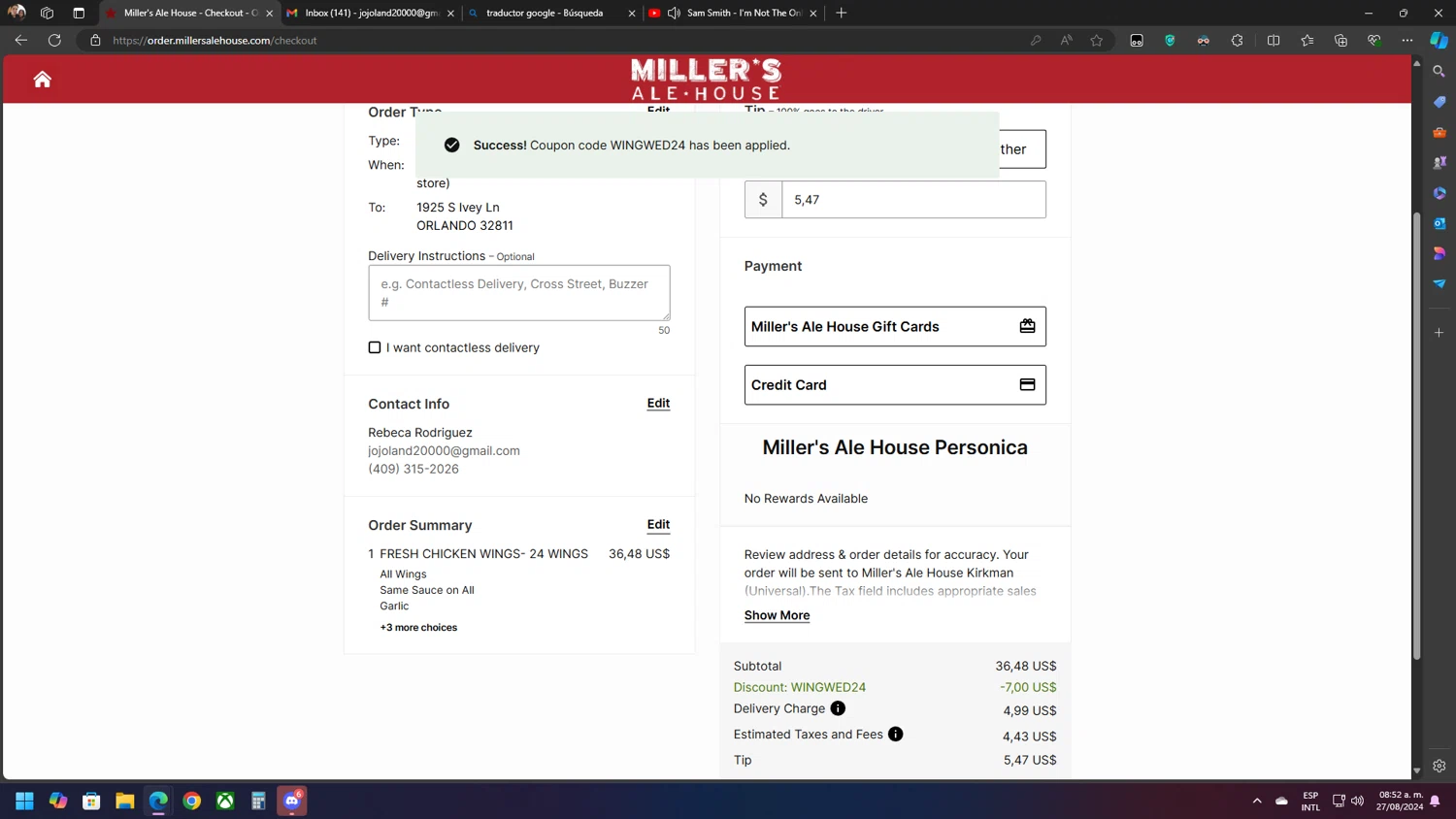Close the traductor google tab
Screen dimensions: 1456x819
coord(632,13)
